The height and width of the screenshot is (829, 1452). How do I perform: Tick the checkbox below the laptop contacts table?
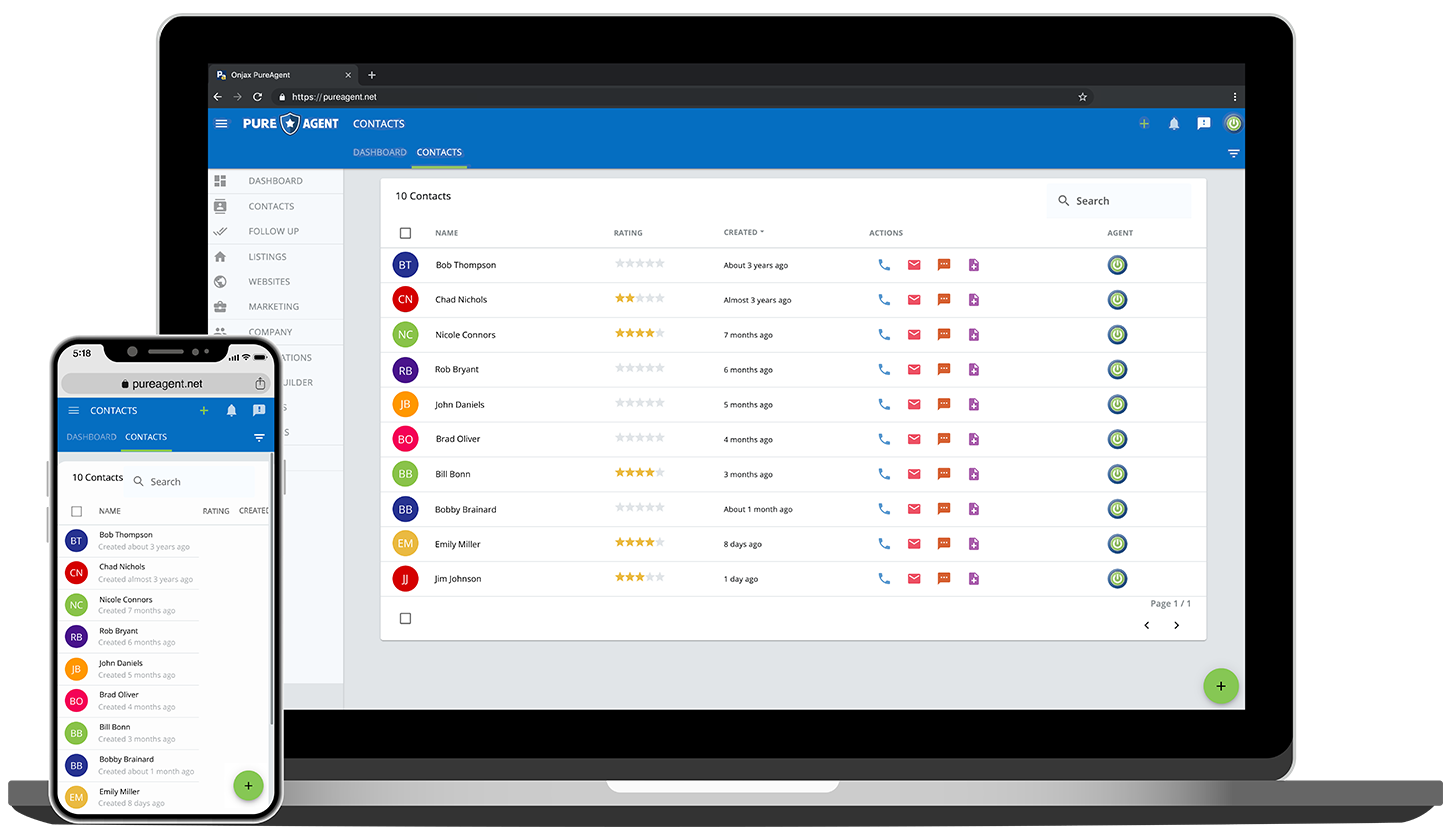click(x=405, y=618)
